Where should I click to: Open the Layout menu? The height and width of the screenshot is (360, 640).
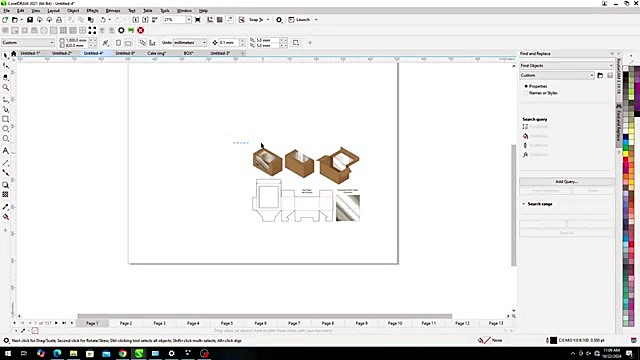click(53, 11)
